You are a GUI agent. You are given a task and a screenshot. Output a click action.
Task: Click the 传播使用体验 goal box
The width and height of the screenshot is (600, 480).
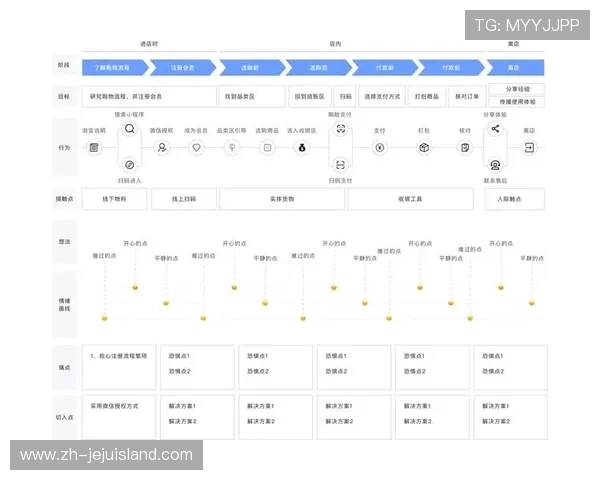tap(517, 102)
